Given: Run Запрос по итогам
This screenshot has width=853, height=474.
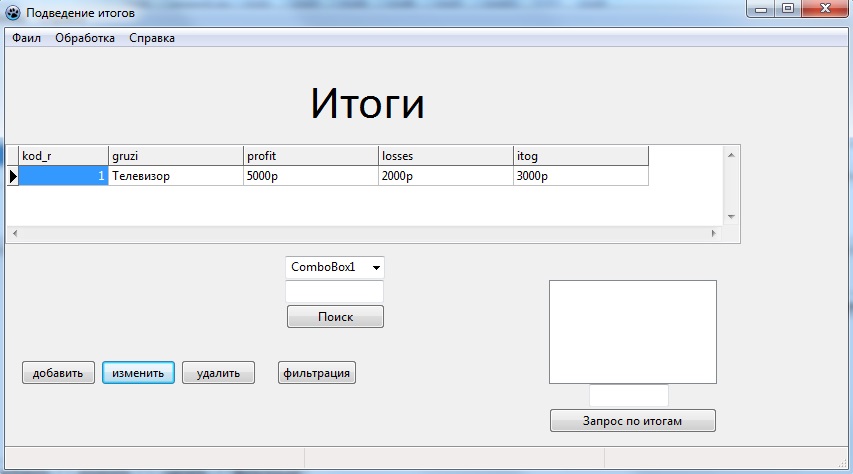Looking at the screenshot, I should (633, 421).
